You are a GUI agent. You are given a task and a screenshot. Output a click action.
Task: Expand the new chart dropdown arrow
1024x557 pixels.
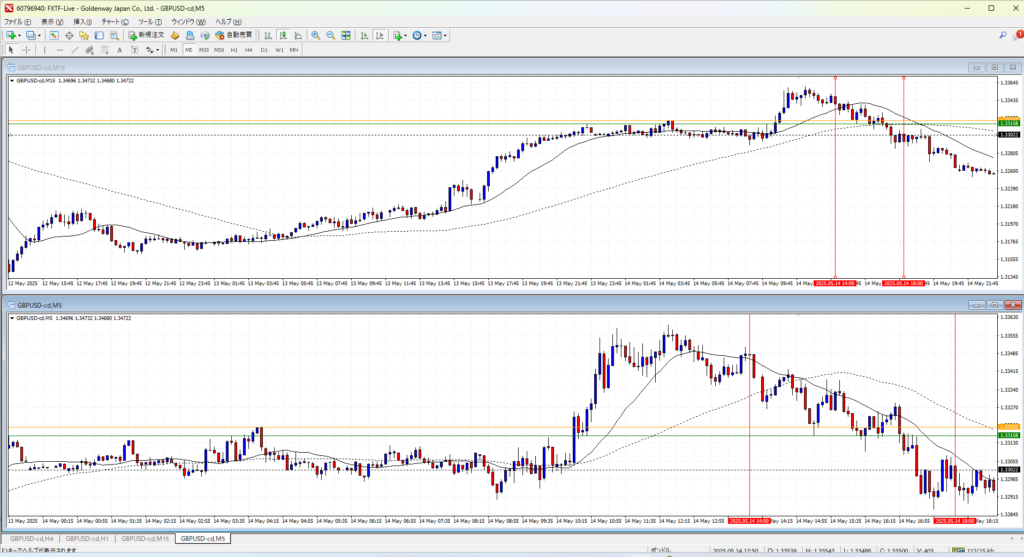19,35
